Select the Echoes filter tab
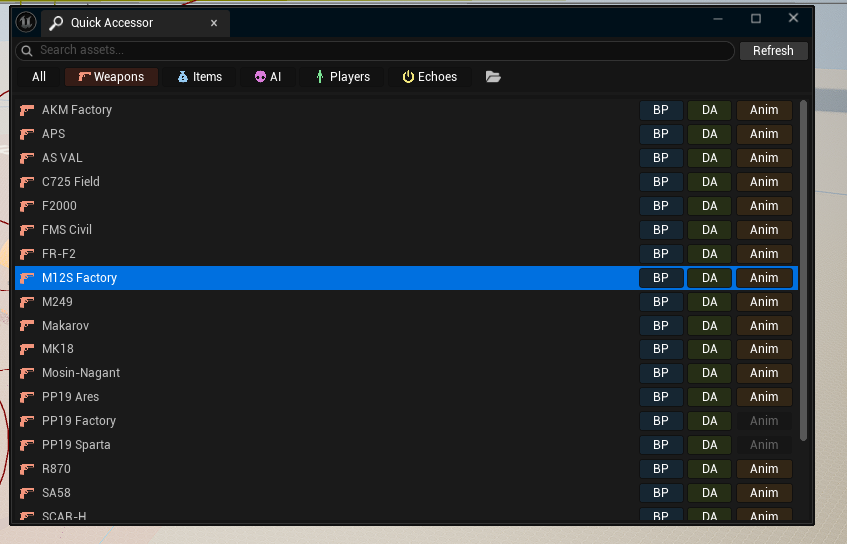The height and width of the screenshot is (544, 847). (x=429, y=77)
